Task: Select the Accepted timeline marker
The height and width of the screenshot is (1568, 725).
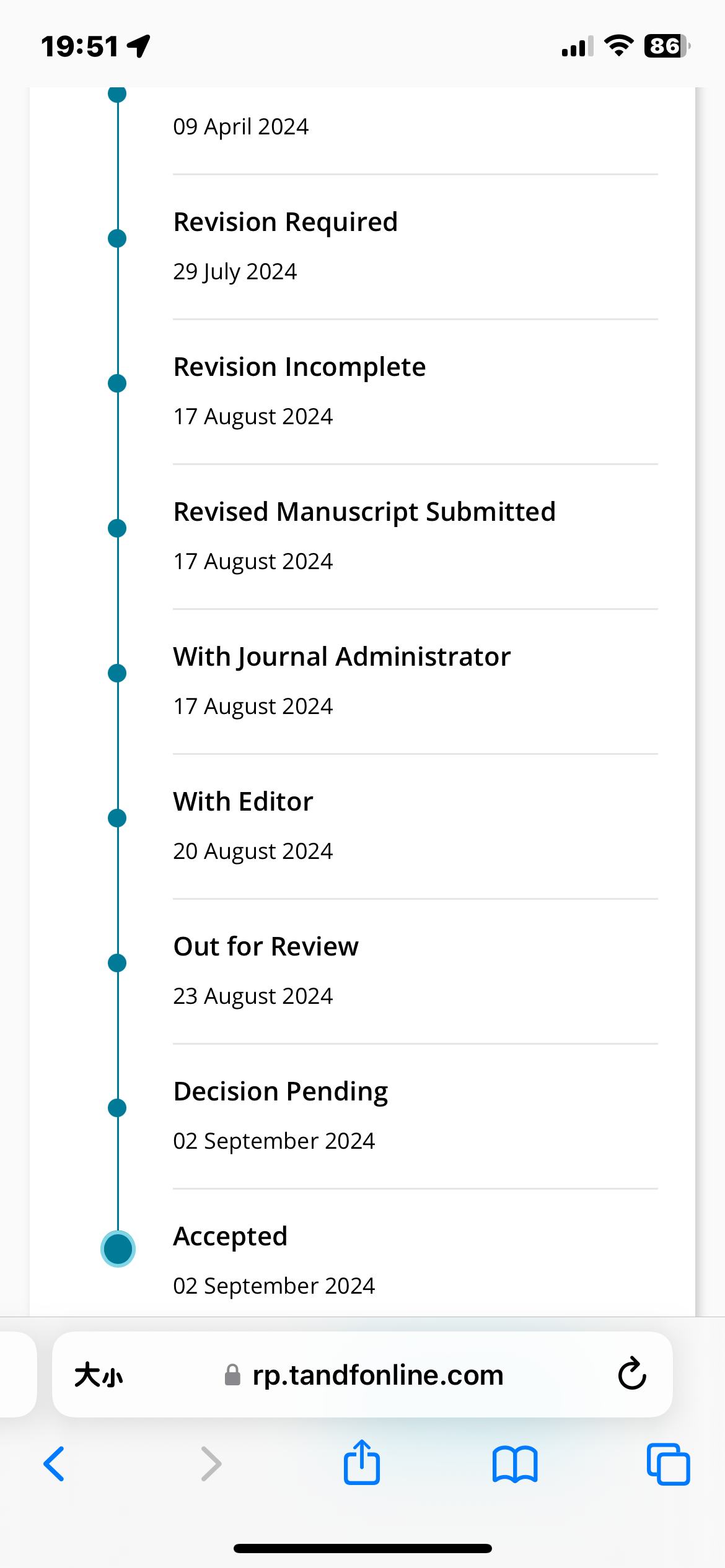Action: point(118,1248)
